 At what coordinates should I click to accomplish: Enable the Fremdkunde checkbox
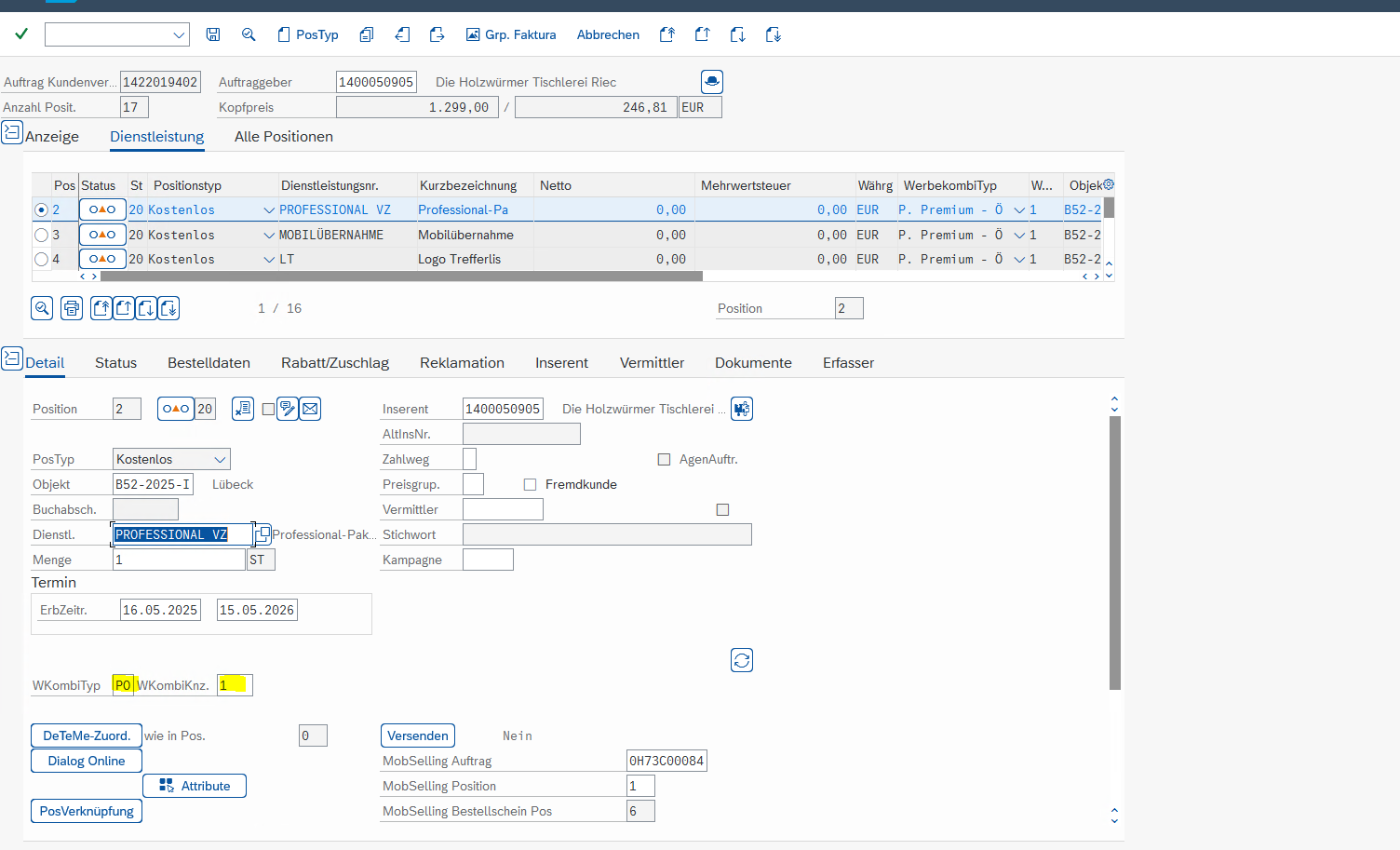coord(530,484)
